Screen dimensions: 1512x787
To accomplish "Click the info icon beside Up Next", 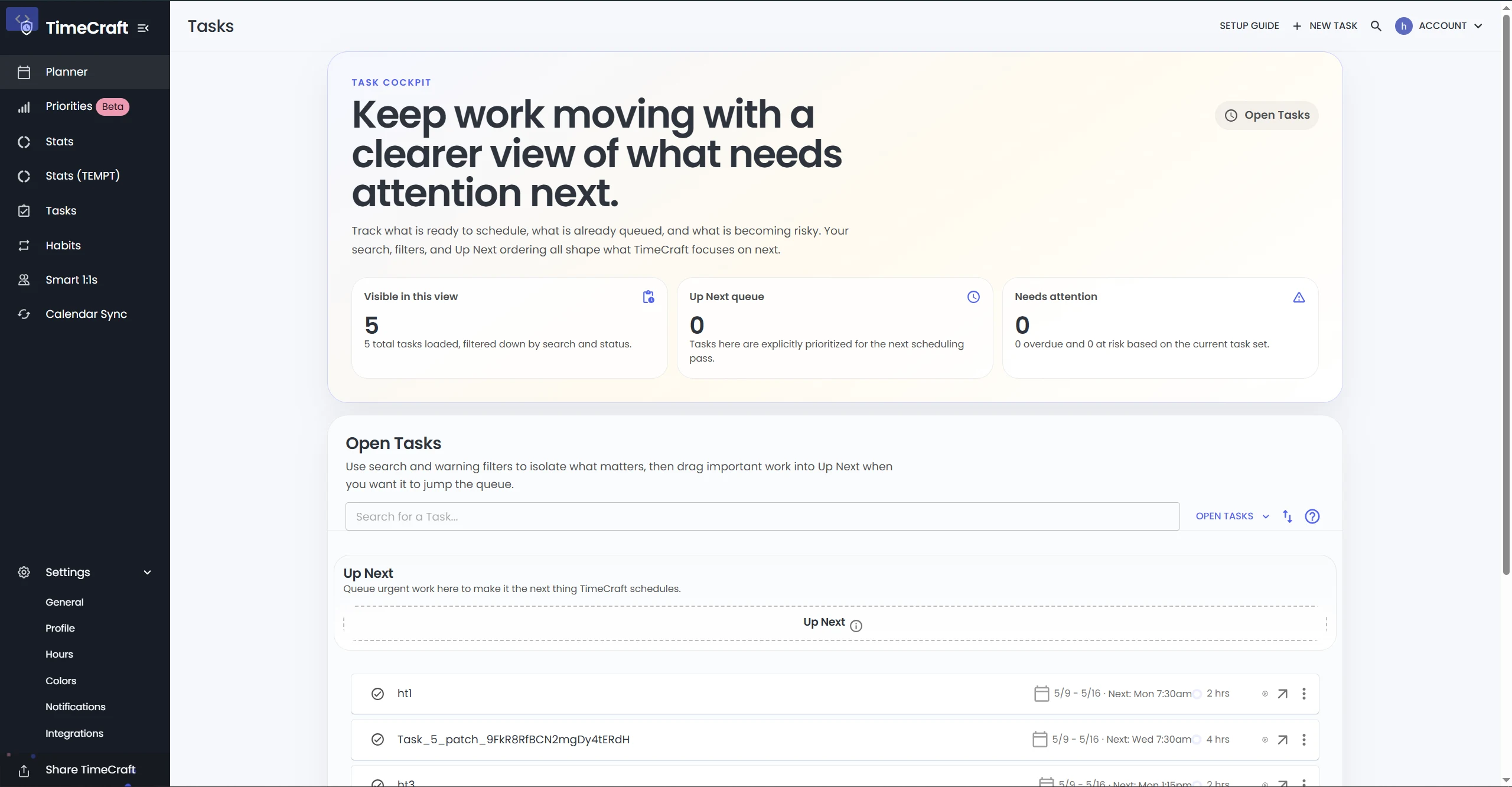I will tap(856, 626).
